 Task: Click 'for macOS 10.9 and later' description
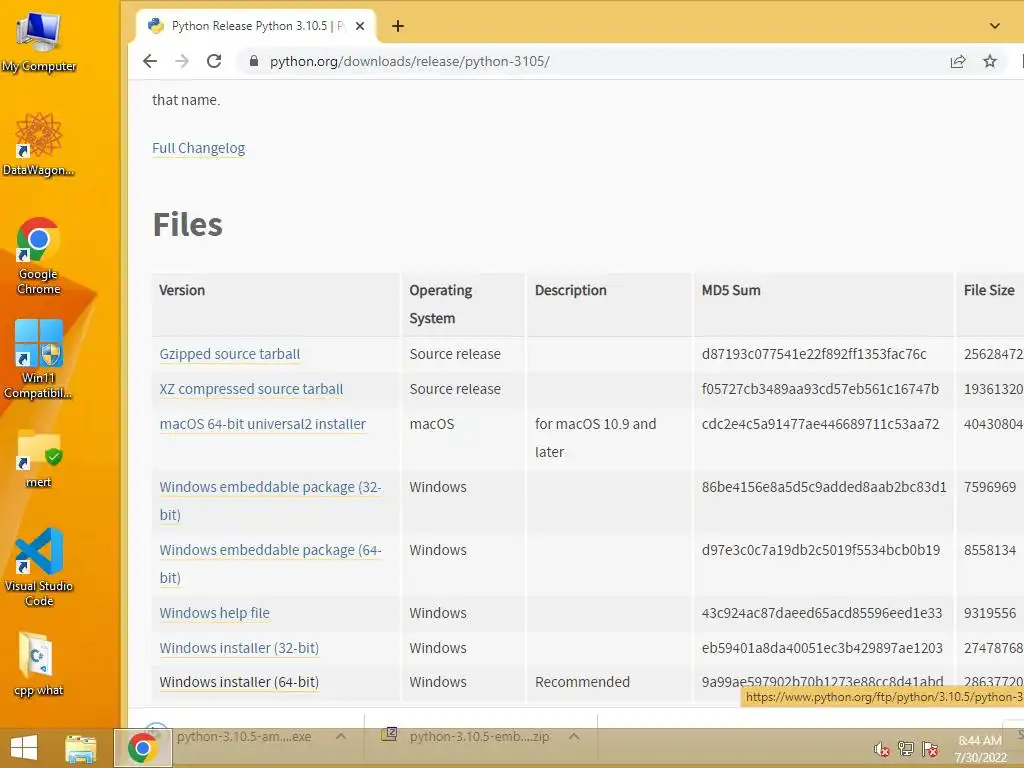coord(596,438)
